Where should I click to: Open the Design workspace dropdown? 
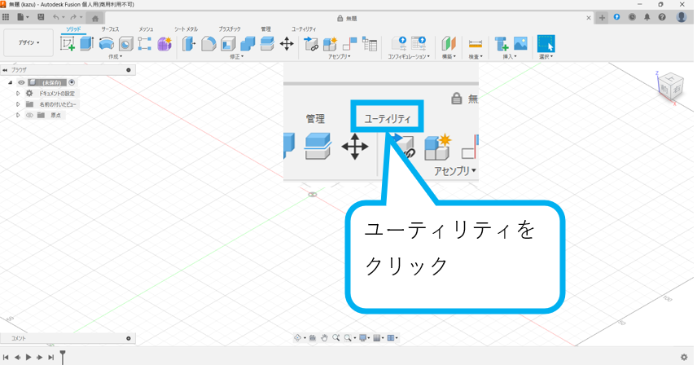[28, 43]
